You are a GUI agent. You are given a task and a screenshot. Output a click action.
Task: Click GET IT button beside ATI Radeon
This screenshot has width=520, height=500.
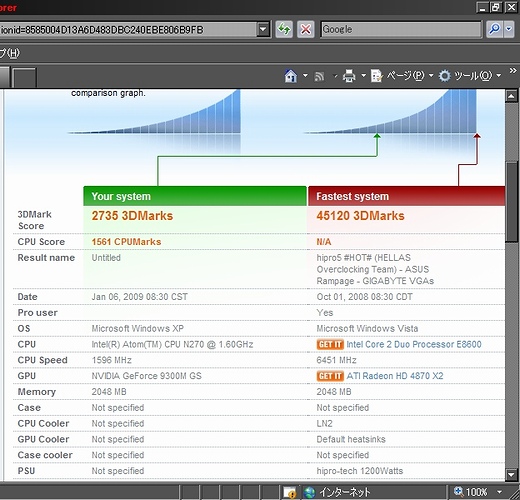coord(330,376)
